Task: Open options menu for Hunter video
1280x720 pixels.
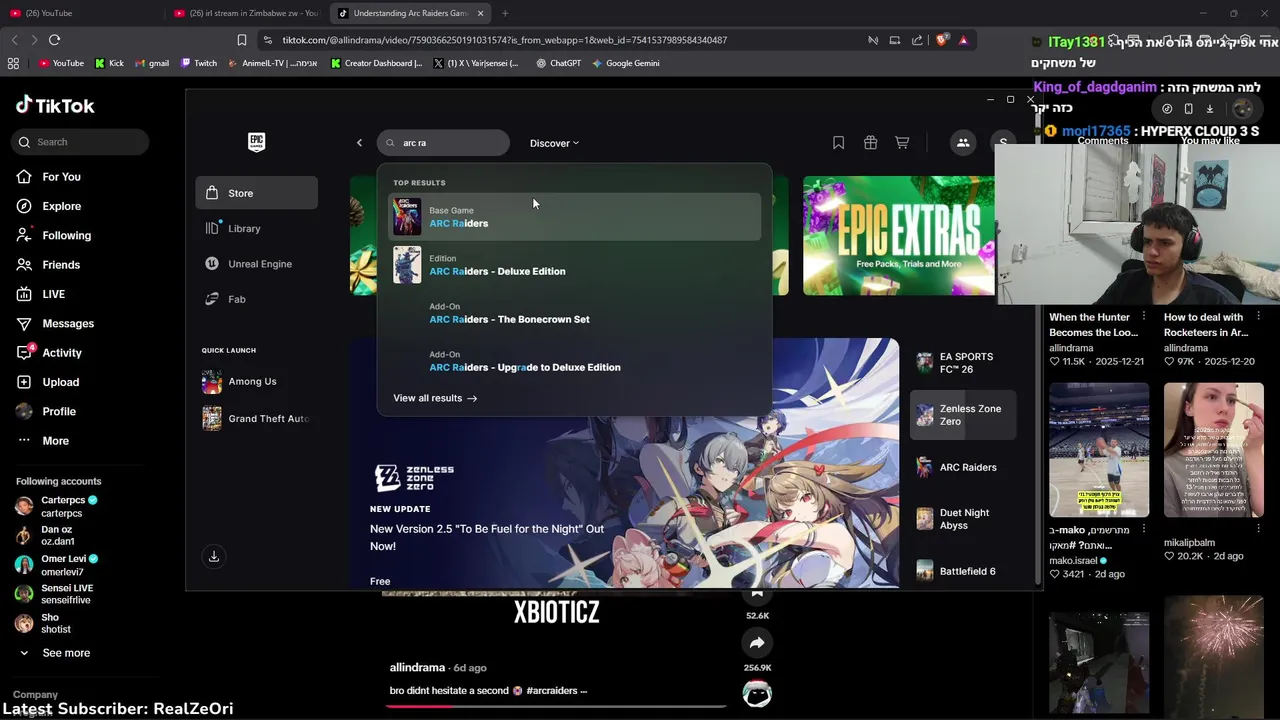Action: coord(1143,317)
